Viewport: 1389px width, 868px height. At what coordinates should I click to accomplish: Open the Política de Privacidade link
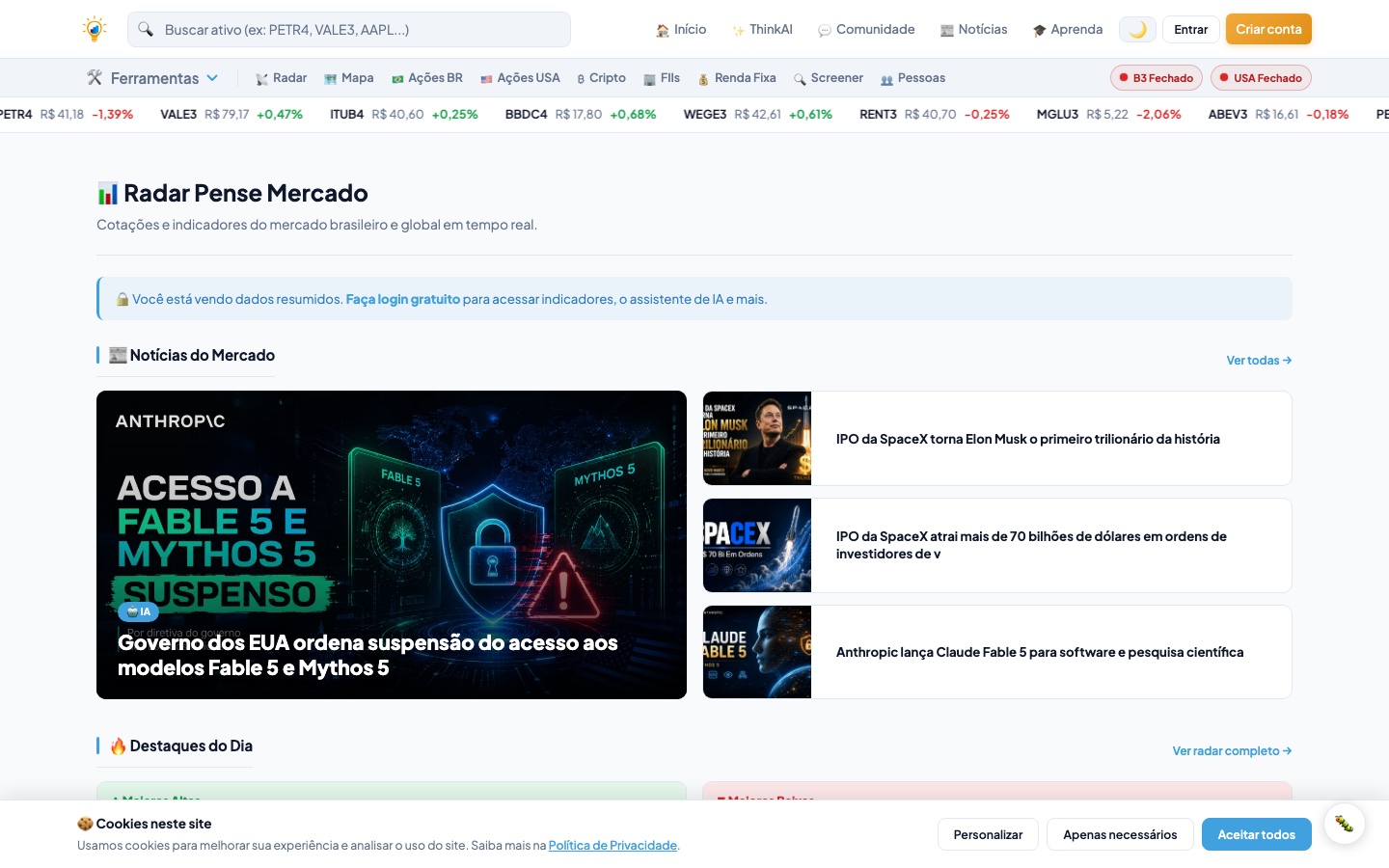pos(613,845)
